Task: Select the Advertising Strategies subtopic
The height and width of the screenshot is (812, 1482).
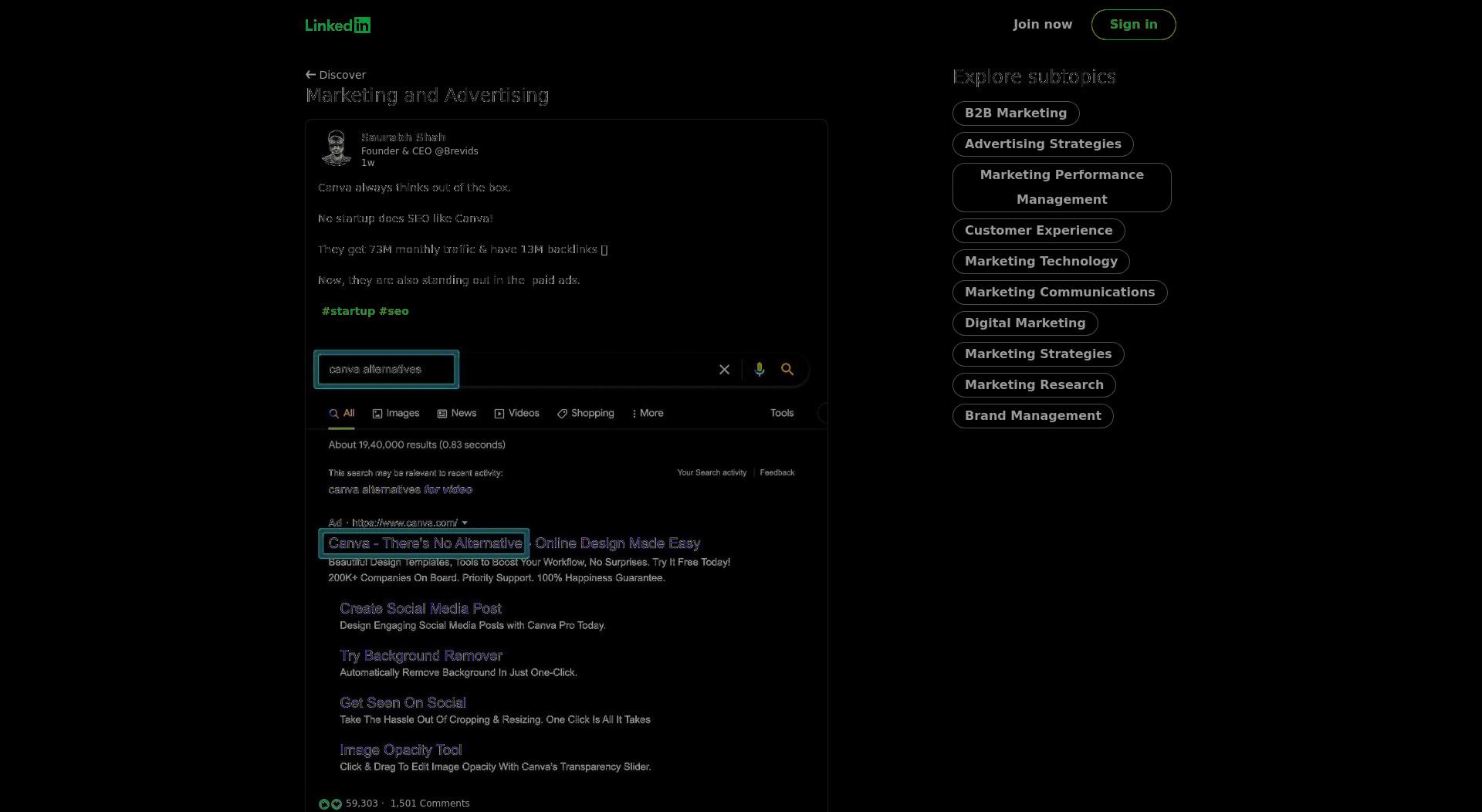Action: [x=1042, y=144]
